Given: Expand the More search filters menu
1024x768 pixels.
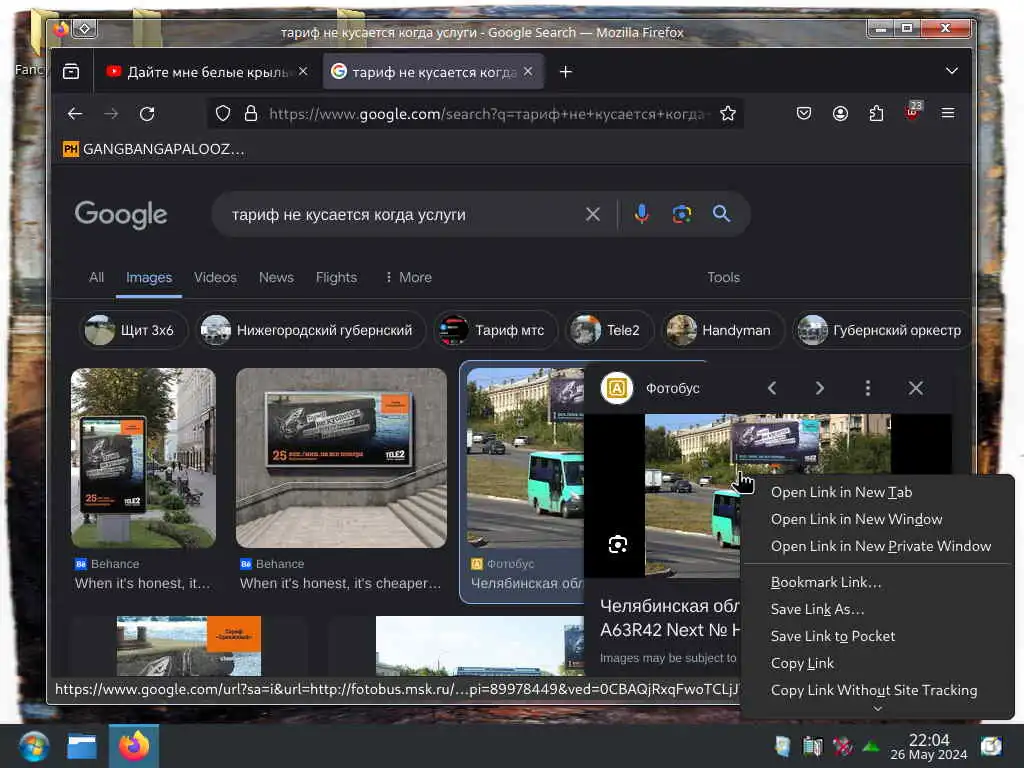Looking at the screenshot, I should 409,278.
